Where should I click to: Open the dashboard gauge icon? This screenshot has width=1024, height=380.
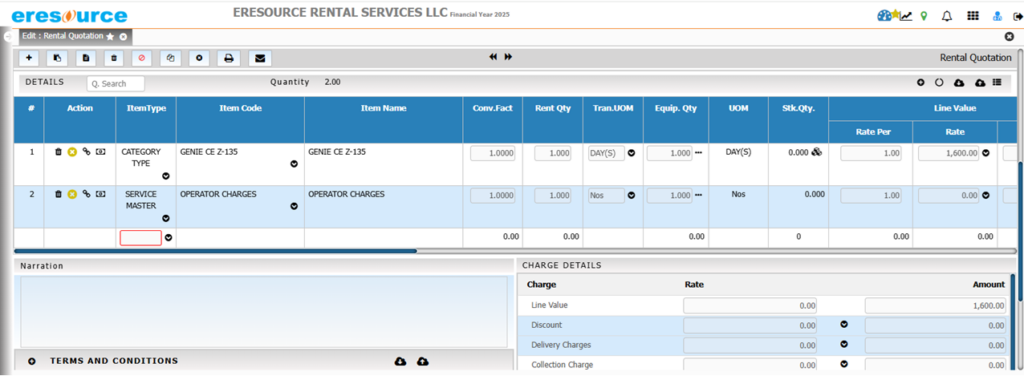click(884, 16)
